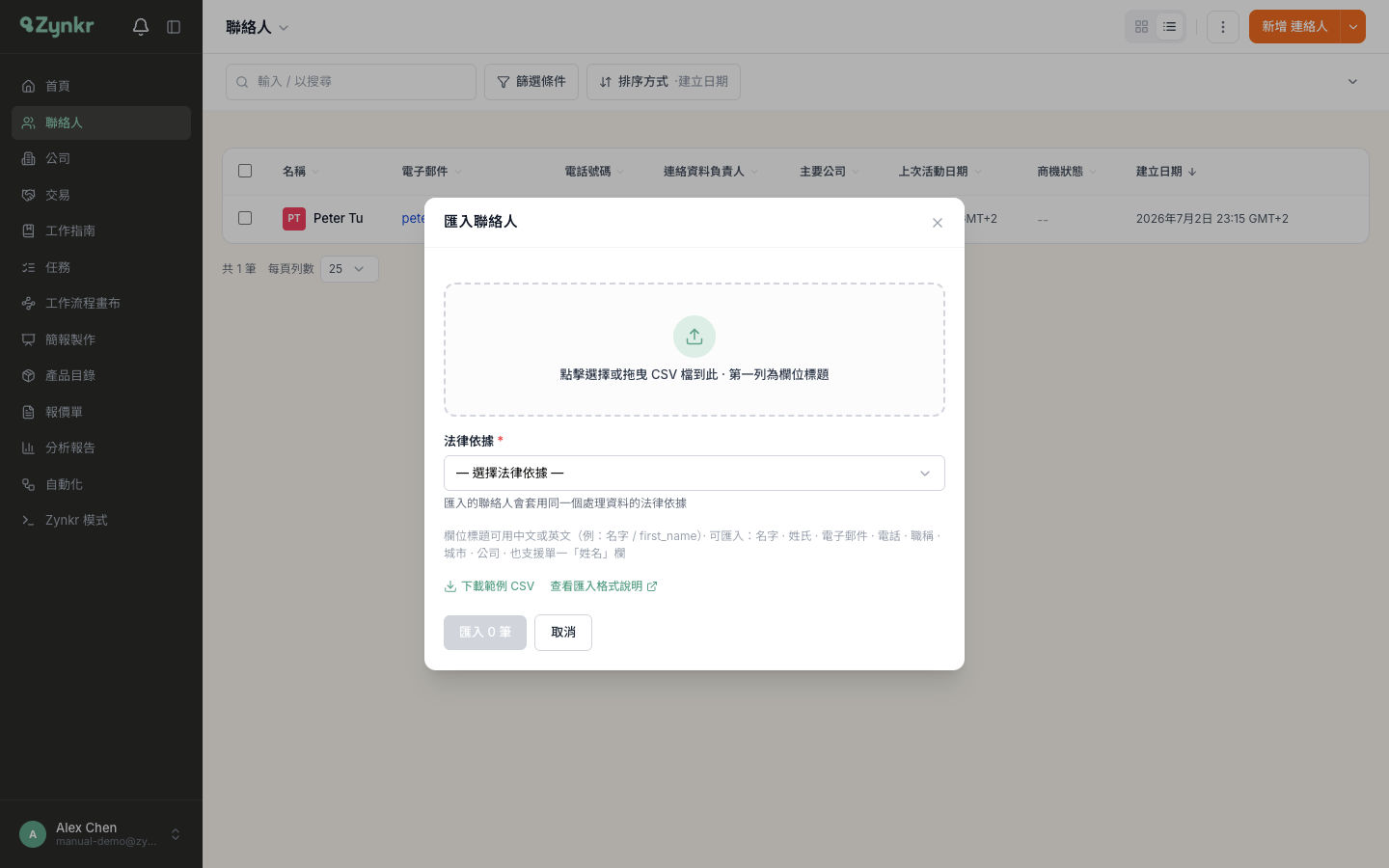Open 排序方式 sort button

tap(664, 82)
